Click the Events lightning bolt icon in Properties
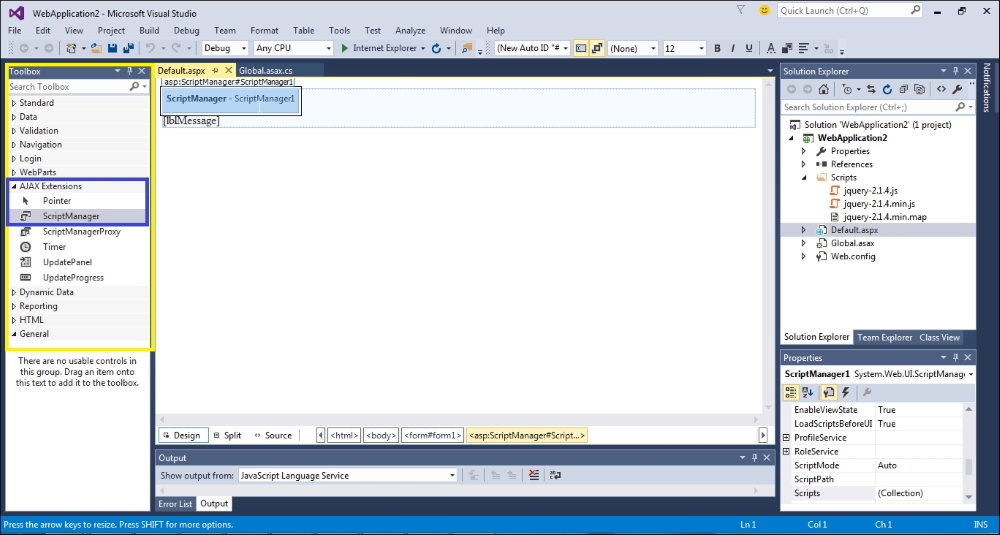 point(846,392)
